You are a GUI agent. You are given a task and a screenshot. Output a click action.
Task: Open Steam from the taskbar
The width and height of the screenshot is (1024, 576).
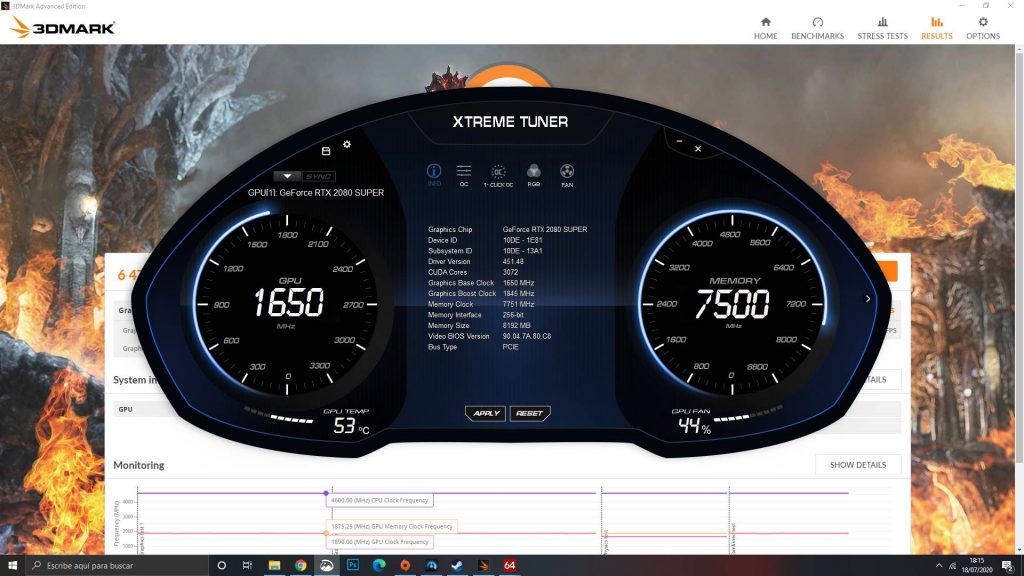457,566
